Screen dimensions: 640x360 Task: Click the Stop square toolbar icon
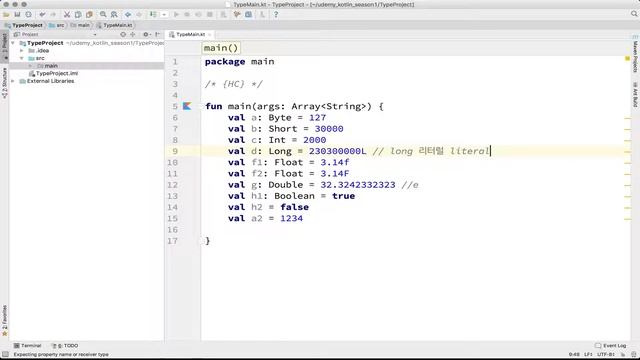tap(210, 15)
